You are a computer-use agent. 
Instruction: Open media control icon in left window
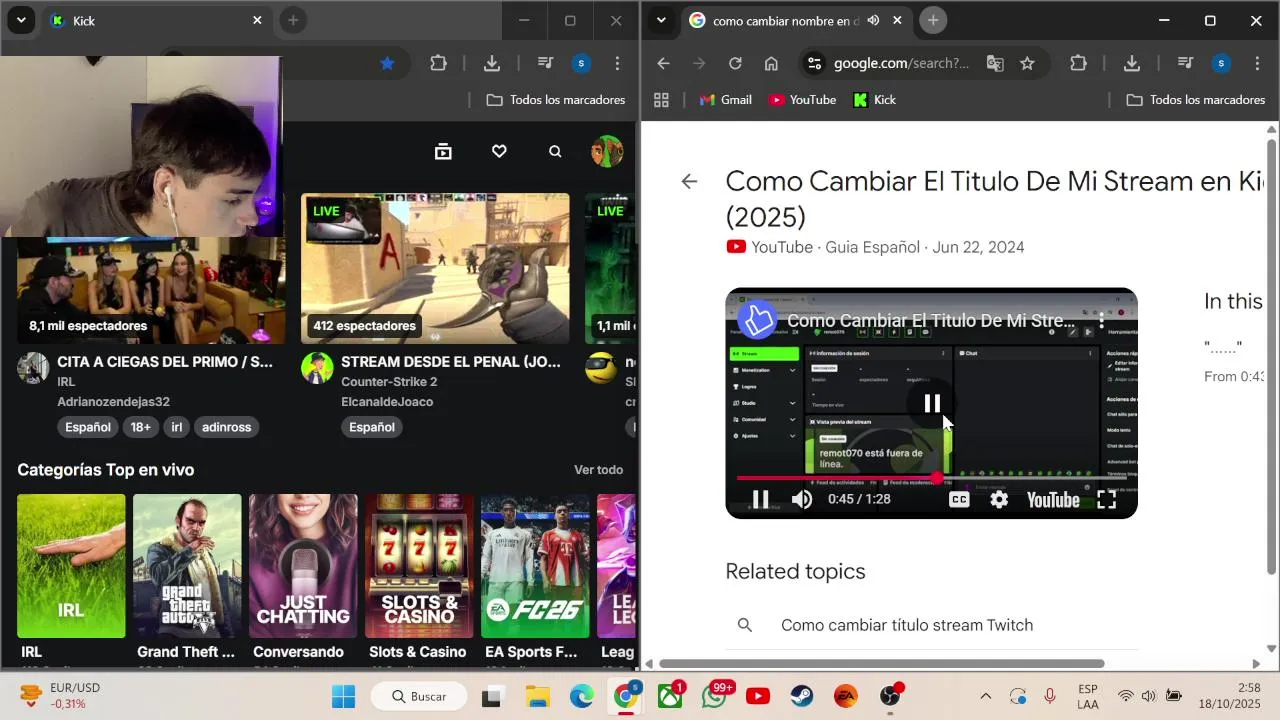point(545,63)
